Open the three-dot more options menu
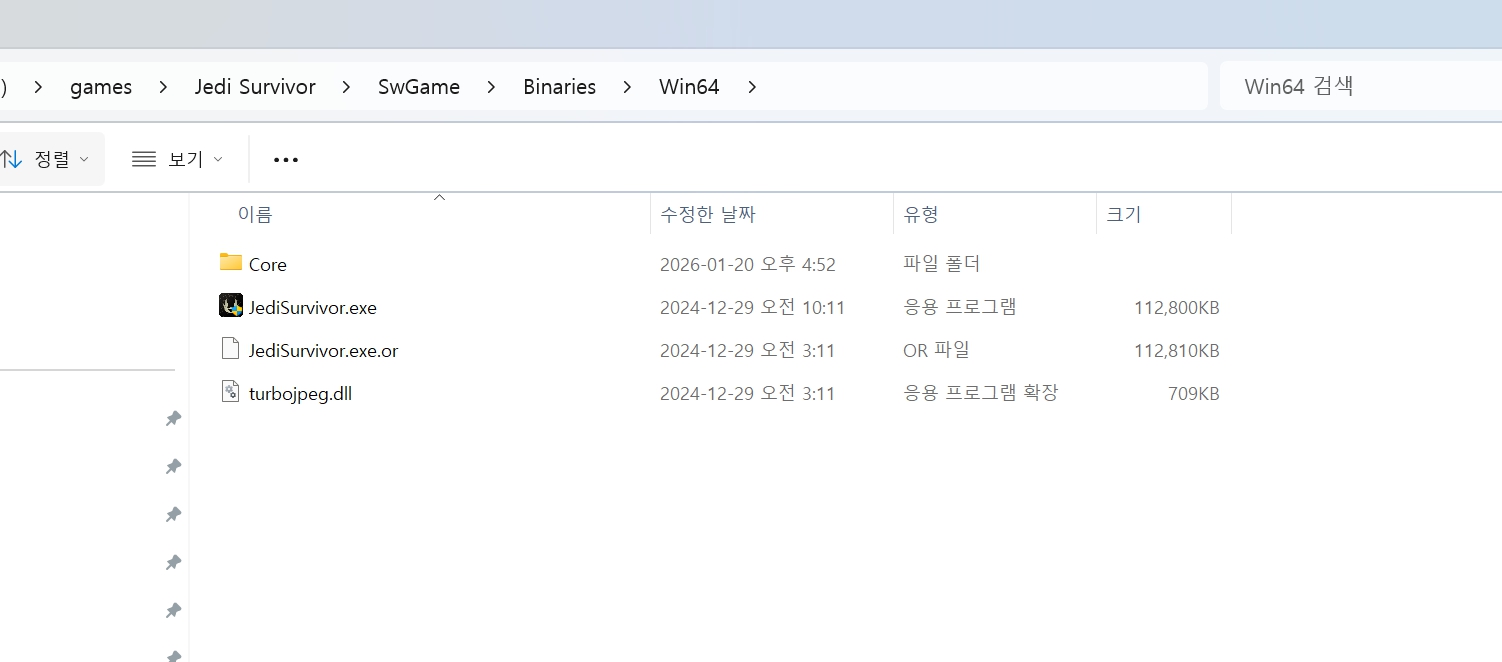1502x662 pixels. point(286,160)
